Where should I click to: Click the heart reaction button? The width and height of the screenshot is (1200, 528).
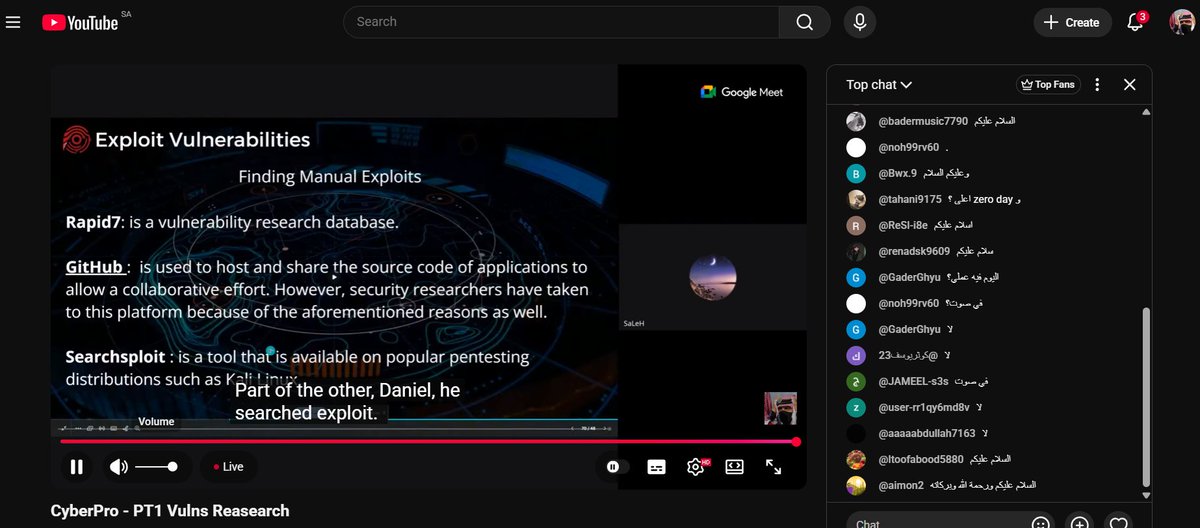pos(1118,522)
